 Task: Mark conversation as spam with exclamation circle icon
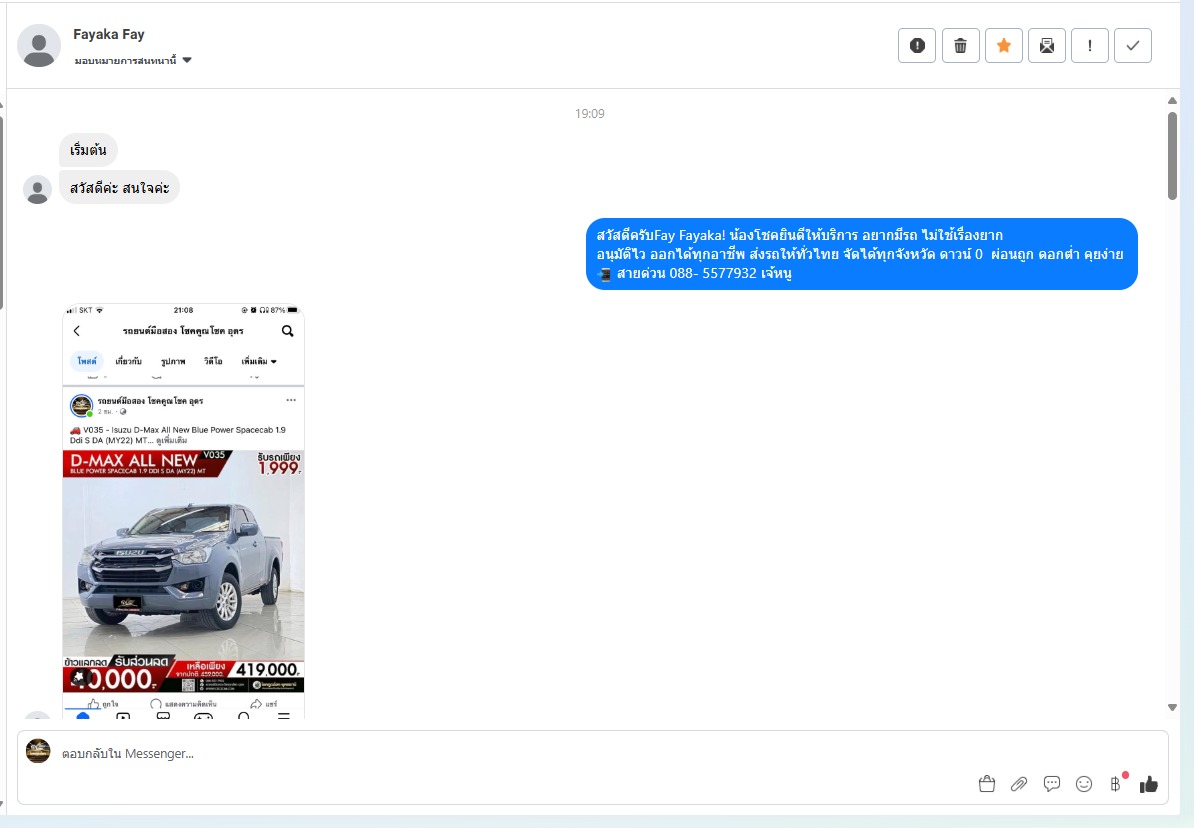(917, 46)
